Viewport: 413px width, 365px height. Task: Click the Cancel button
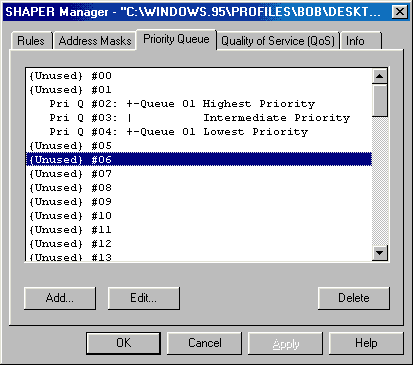point(204,343)
